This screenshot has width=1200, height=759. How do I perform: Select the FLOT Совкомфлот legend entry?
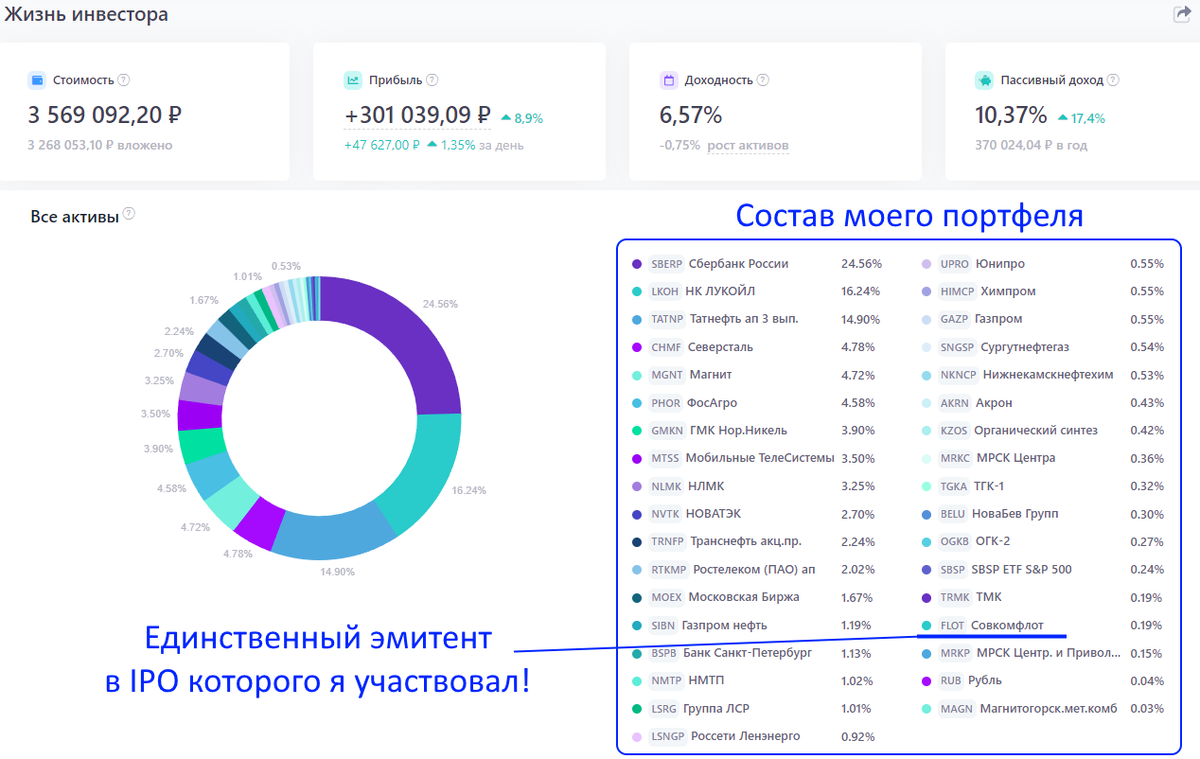click(1044, 625)
